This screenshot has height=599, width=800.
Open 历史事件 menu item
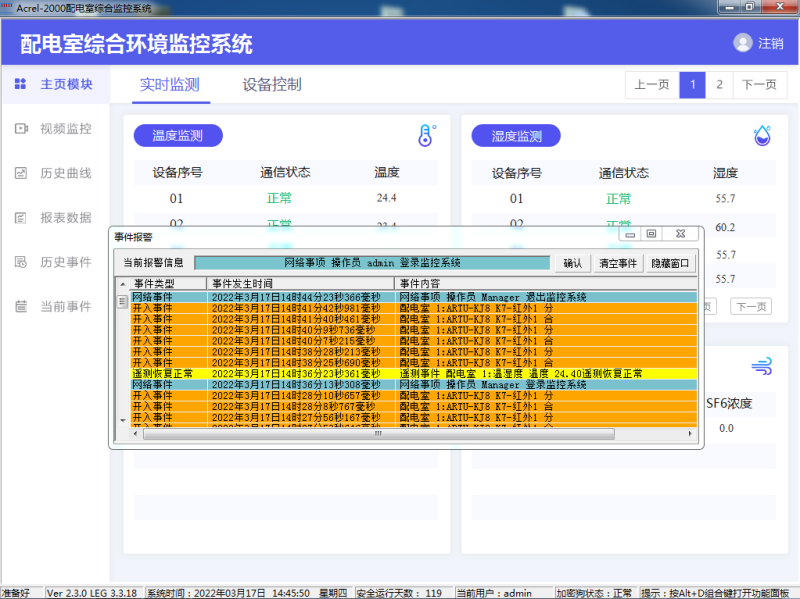pyautogui.click(x=66, y=262)
